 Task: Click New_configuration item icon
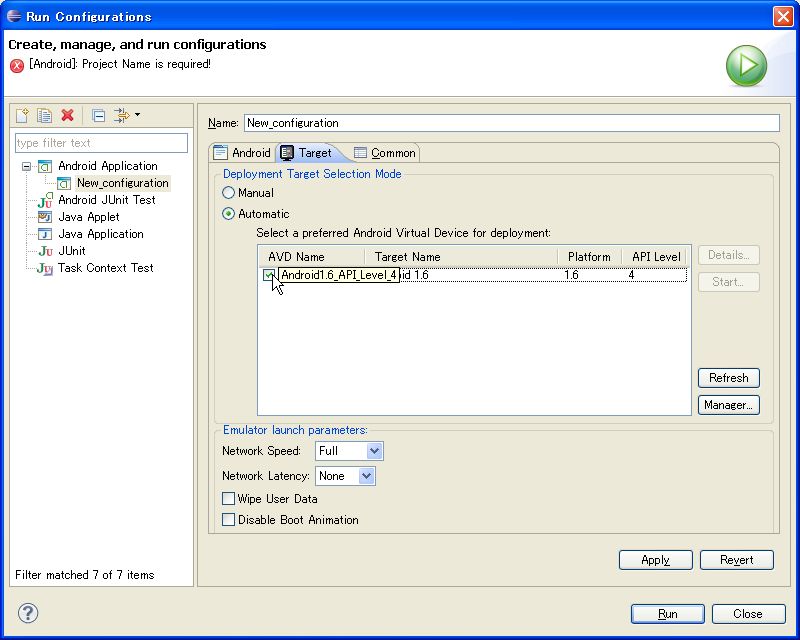pyautogui.click(x=64, y=183)
